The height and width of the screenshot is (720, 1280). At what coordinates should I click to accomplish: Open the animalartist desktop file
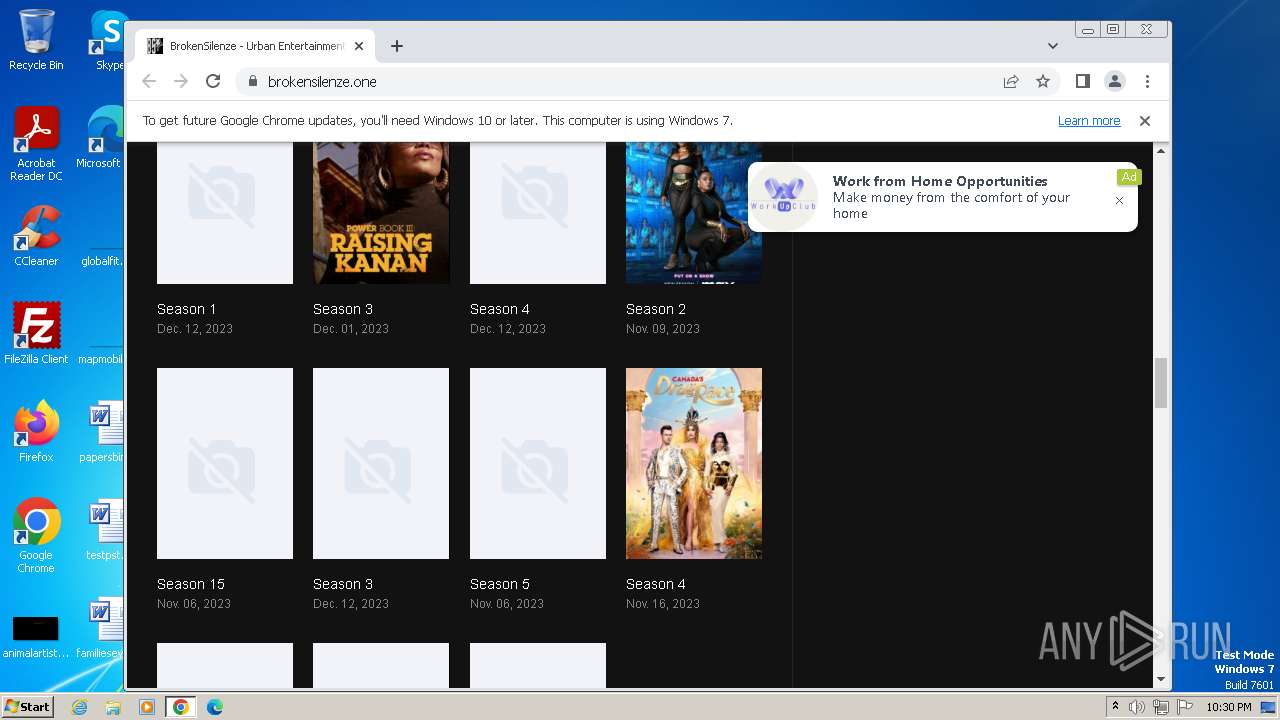[36, 636]
